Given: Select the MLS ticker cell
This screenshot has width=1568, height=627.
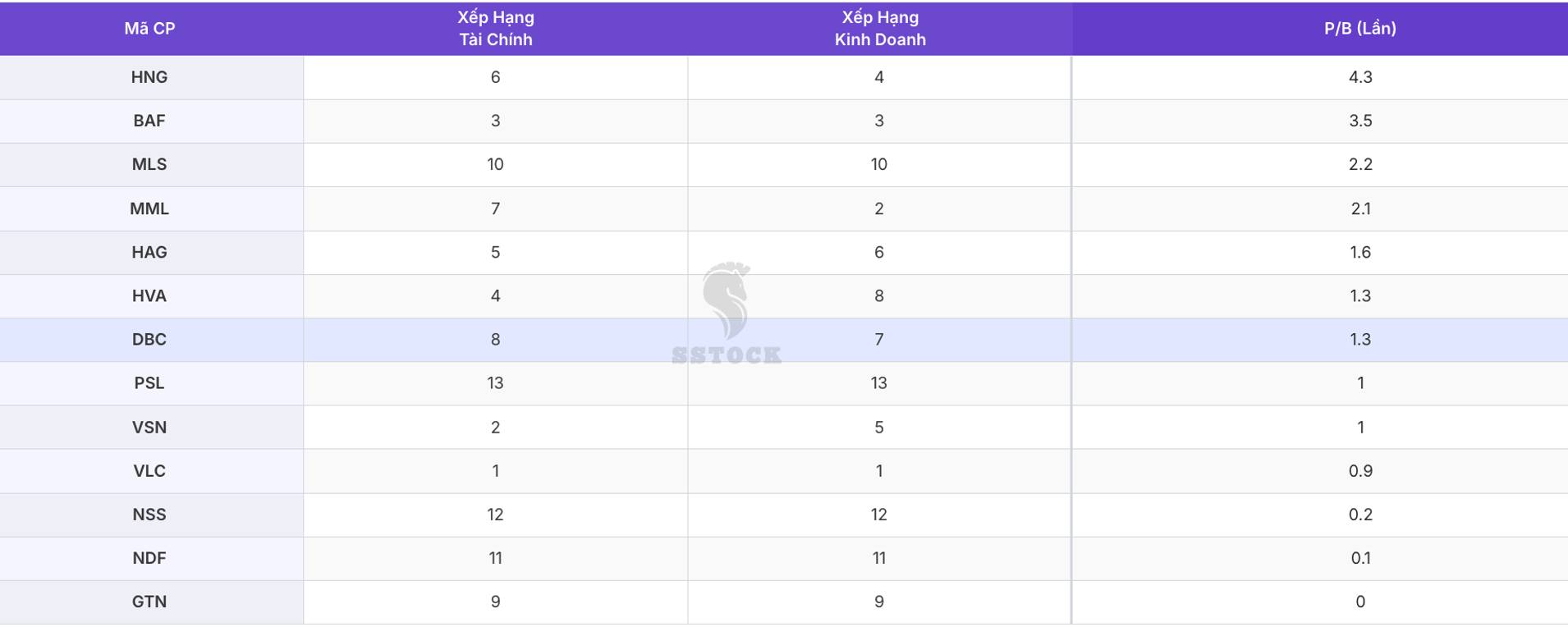Looking at the screenshot, I should (149, 164).
